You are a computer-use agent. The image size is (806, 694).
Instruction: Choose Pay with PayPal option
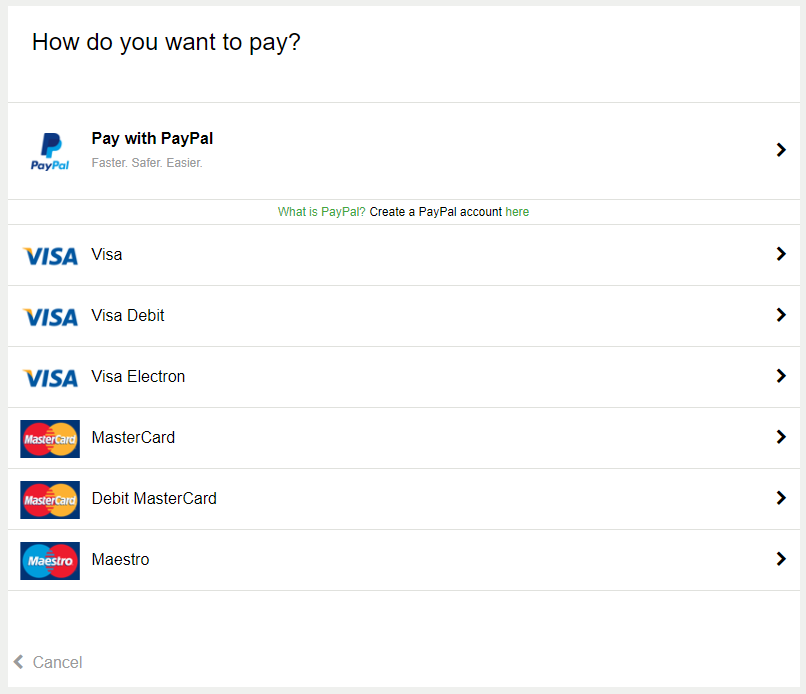coord(152,139)
